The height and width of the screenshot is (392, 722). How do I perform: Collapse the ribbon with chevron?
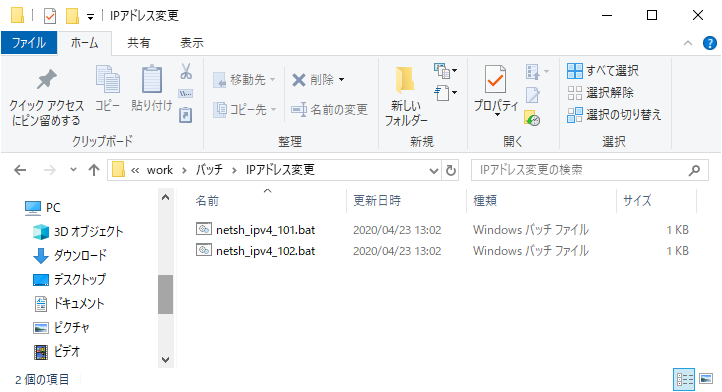click(x=688, y=43)
